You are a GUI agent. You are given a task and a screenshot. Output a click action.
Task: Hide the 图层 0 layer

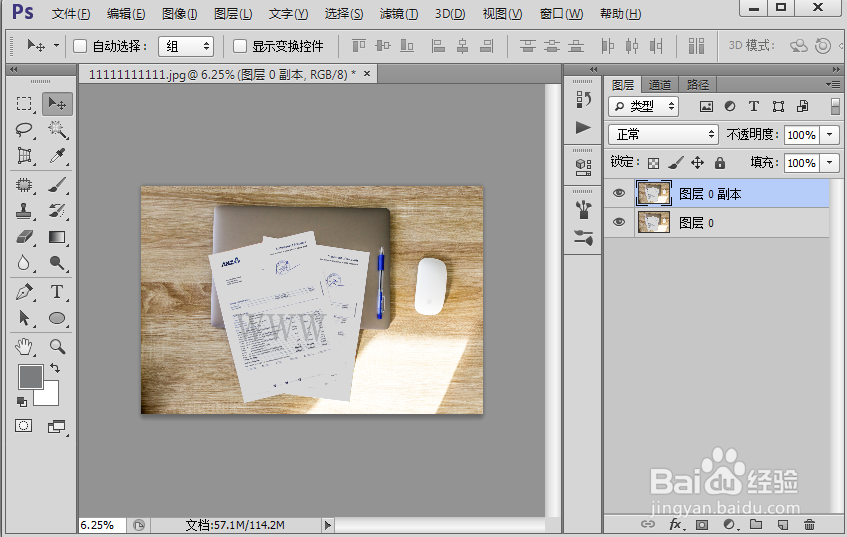619,222
